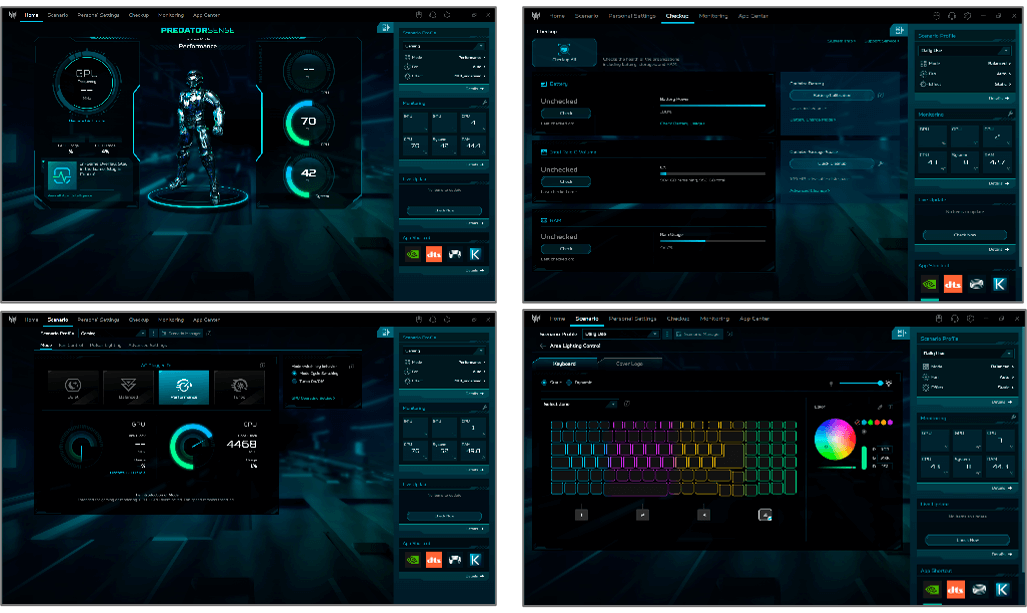The image size is (1027, 613).
Task: Click the eyedropper icon in the Color panel
Action: pyautogui.click(x=880, y=407)
